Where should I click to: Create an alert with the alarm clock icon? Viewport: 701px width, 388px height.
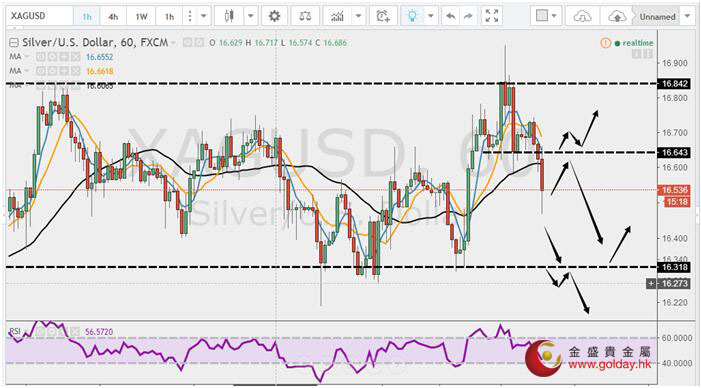pyautogui.click(x=383, y=17)
